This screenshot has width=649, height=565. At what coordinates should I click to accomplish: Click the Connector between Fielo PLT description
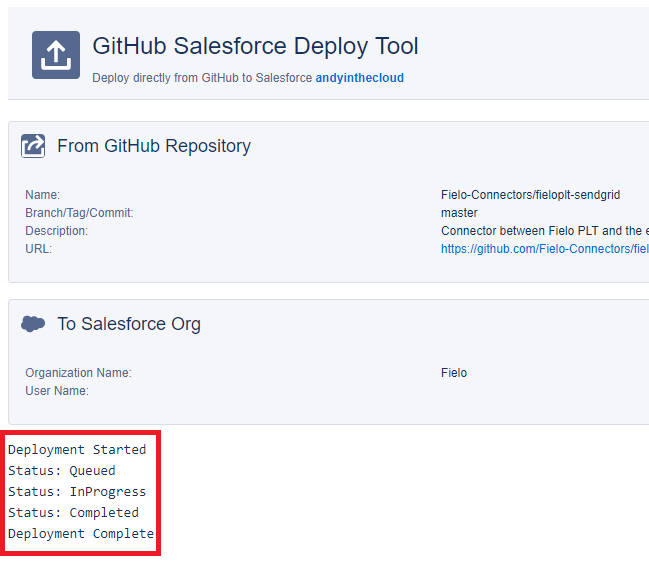[545, 231]
